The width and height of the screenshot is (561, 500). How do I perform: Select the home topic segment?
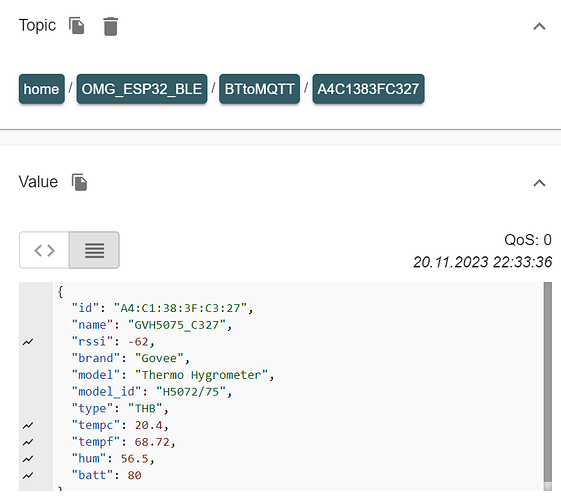pos(42,89)
